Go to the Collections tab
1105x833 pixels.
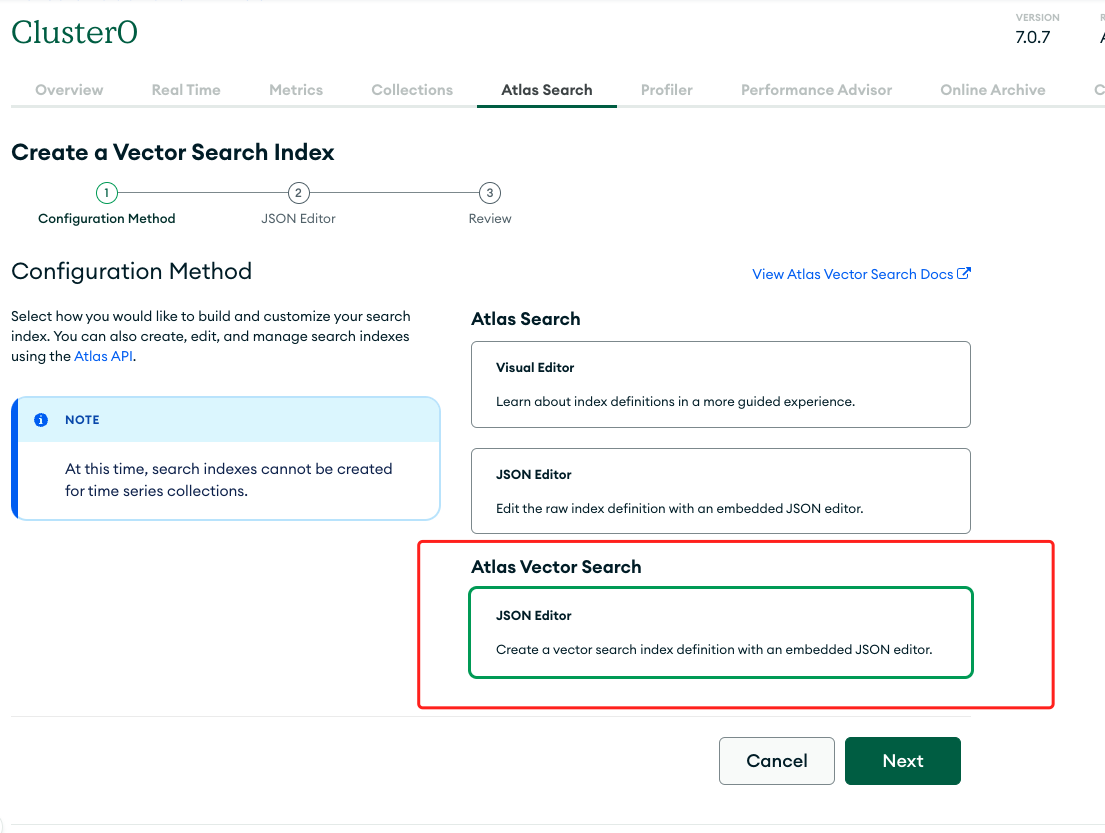point(412,90)
